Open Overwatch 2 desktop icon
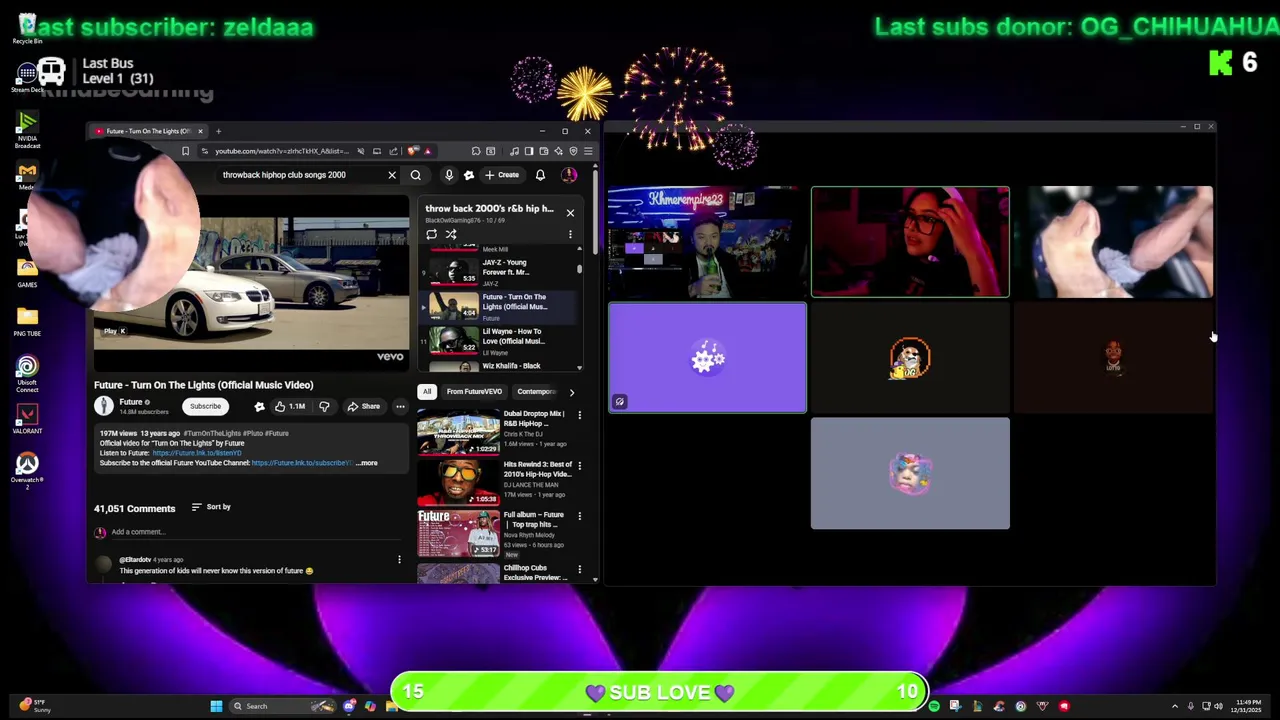 27,469
